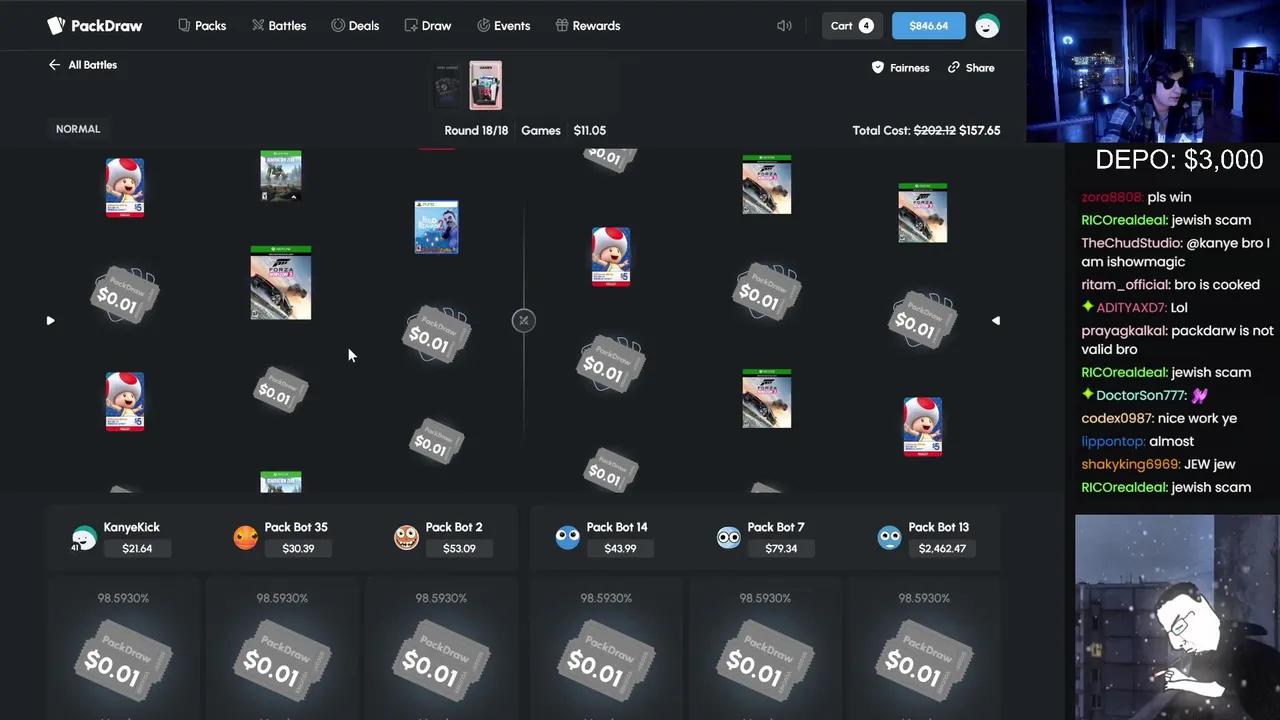Go to Battles in the navigation
The height and width of the screenshot is (720, 1280).
[x=279, y=26]
